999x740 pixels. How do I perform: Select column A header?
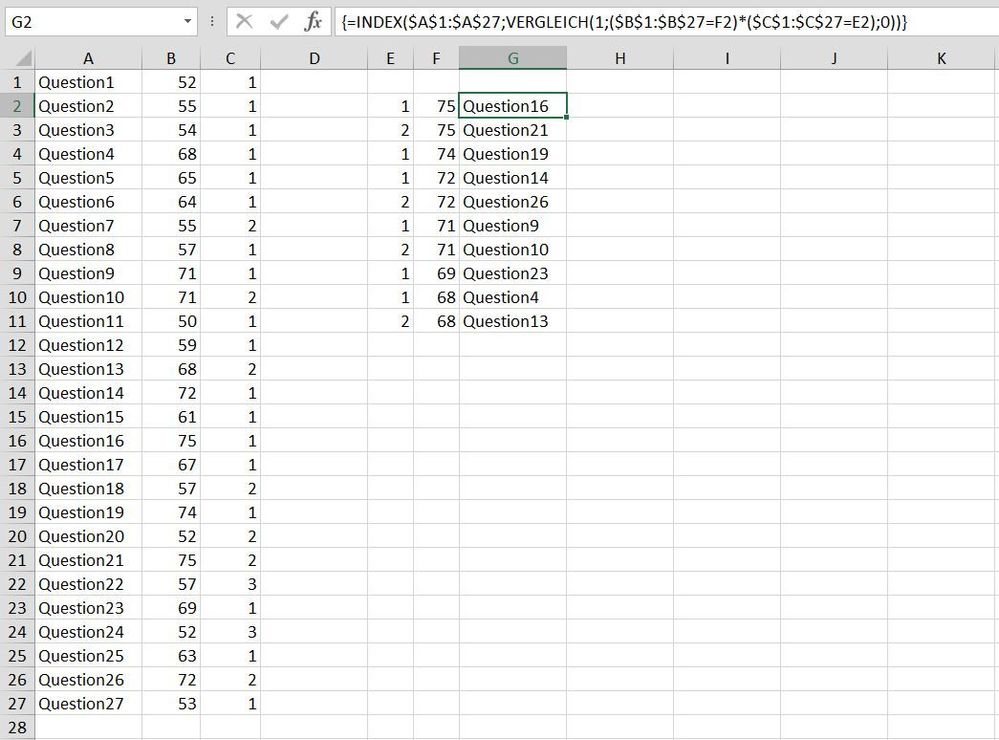(x=88, y=59)
